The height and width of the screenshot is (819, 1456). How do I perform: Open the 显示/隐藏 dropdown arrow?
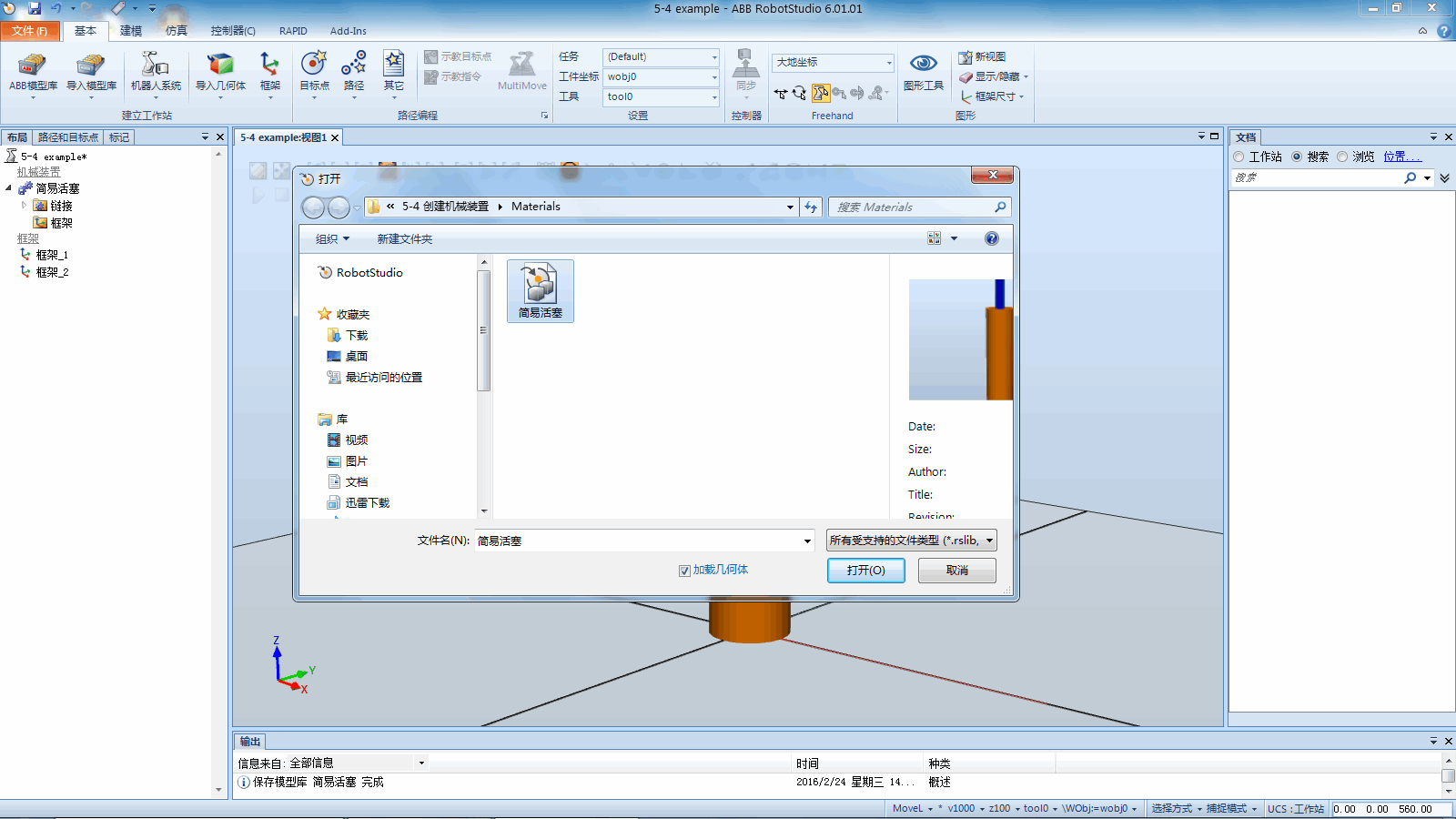(1026, 77)
